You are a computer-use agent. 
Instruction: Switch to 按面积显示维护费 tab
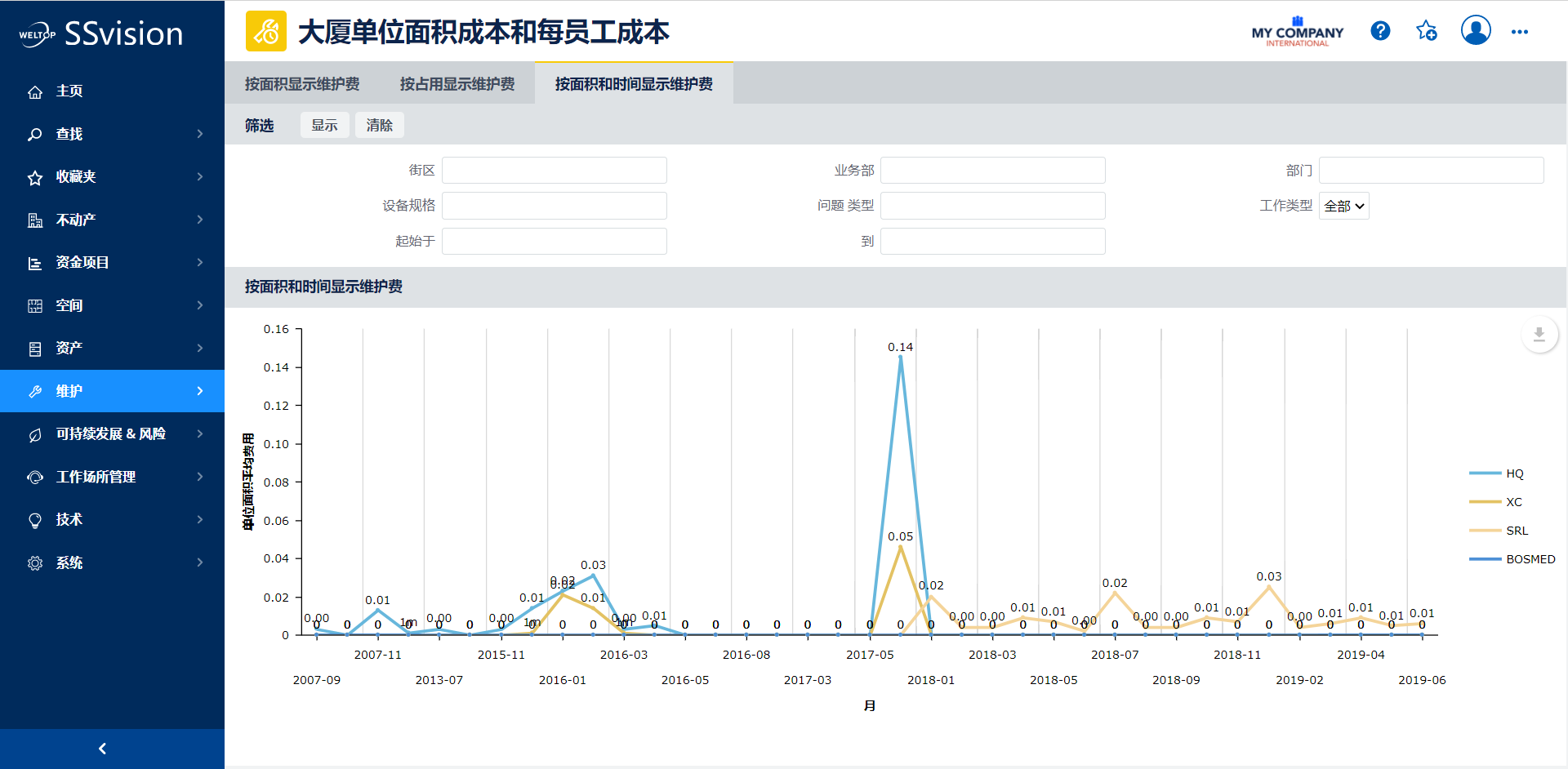(x=302, y=84)
